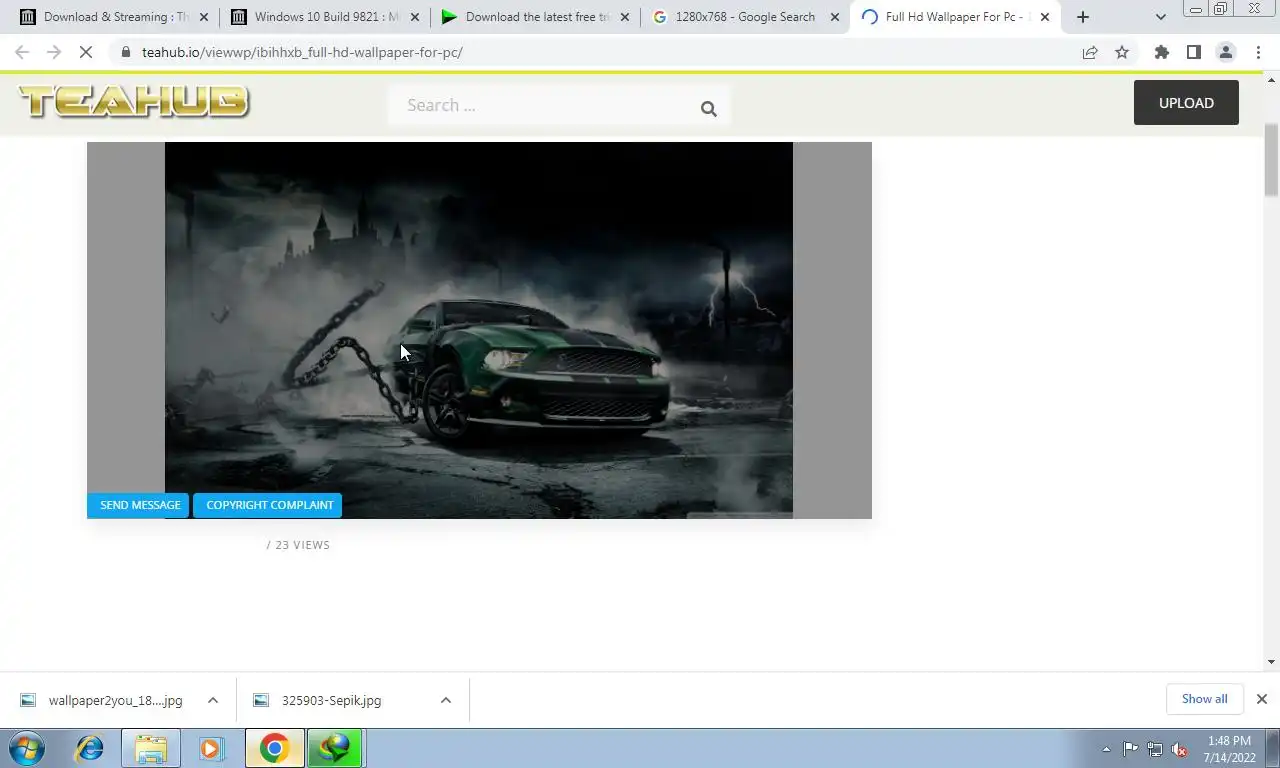Show hidden system tray icons

coord(1106,749)
